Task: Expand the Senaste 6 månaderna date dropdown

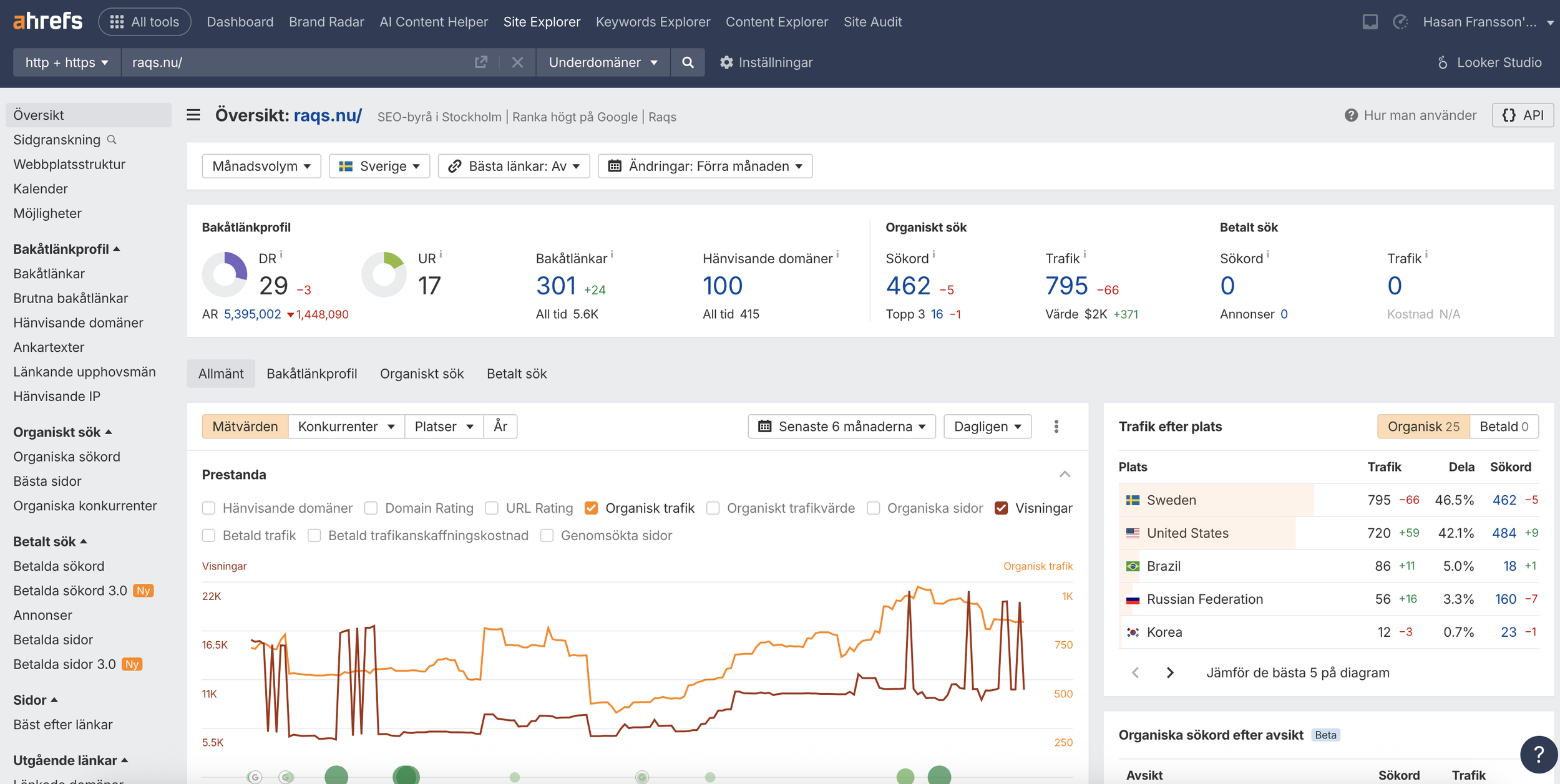Action: pyautogui.click(x=842, y=427)
